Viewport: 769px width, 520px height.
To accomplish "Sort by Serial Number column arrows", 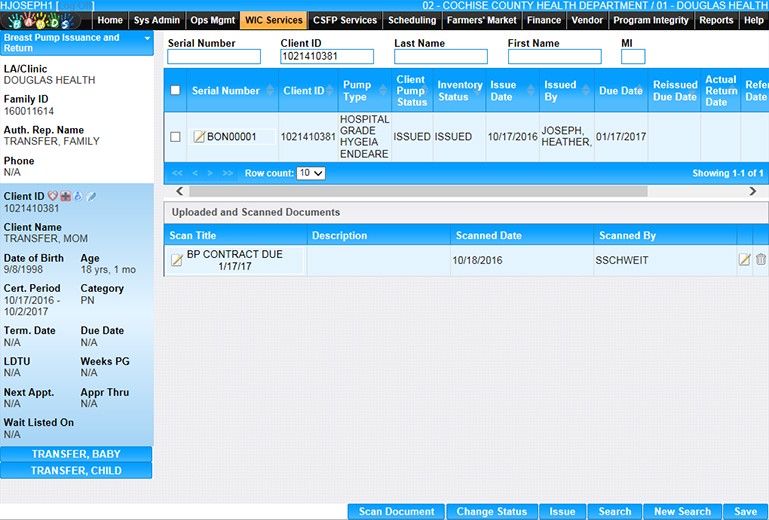I will pos(269,91).
